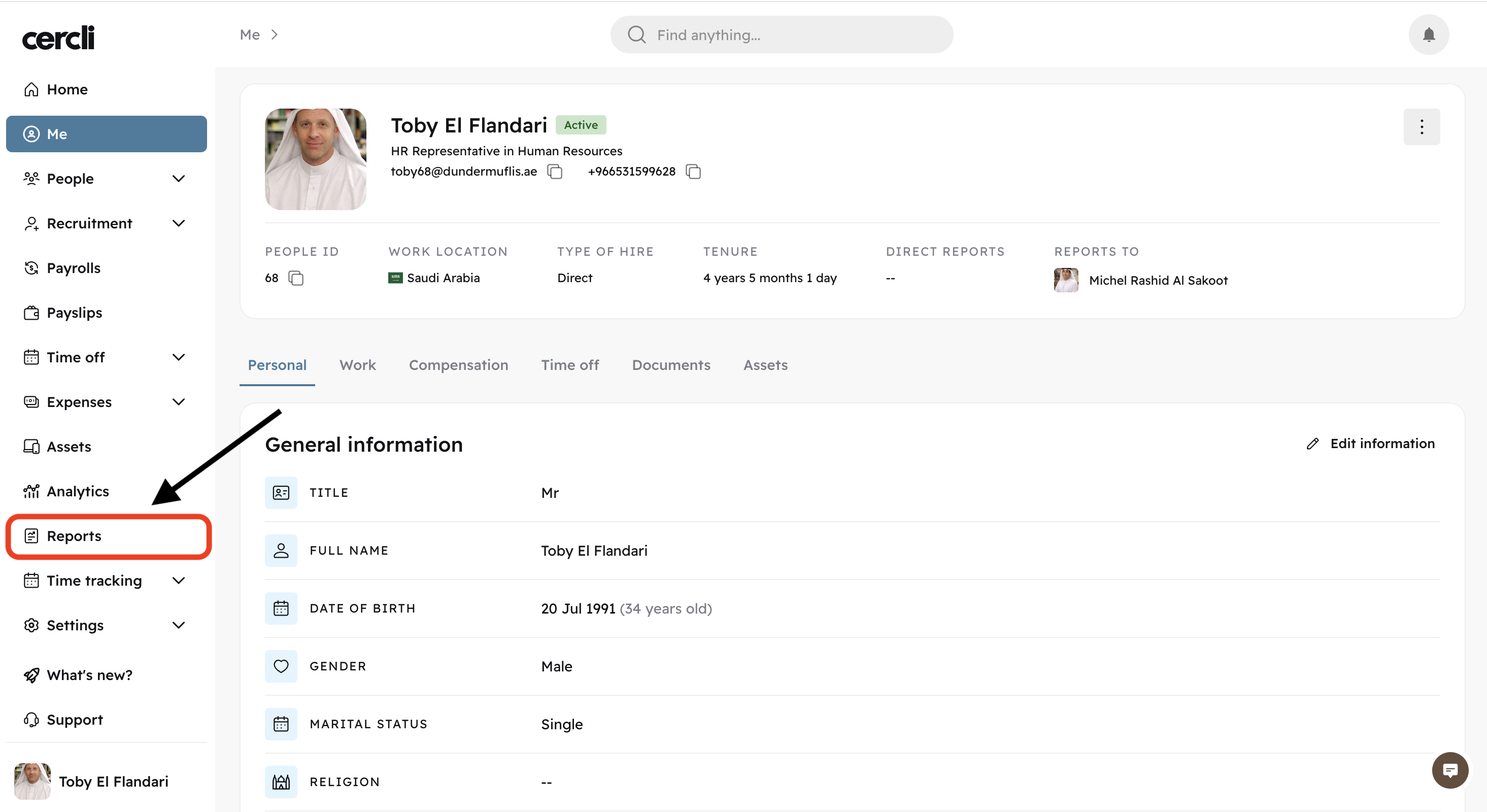Click Edit information button
The height and width of the screenshot is (812, 1487).
(1370, 443)
